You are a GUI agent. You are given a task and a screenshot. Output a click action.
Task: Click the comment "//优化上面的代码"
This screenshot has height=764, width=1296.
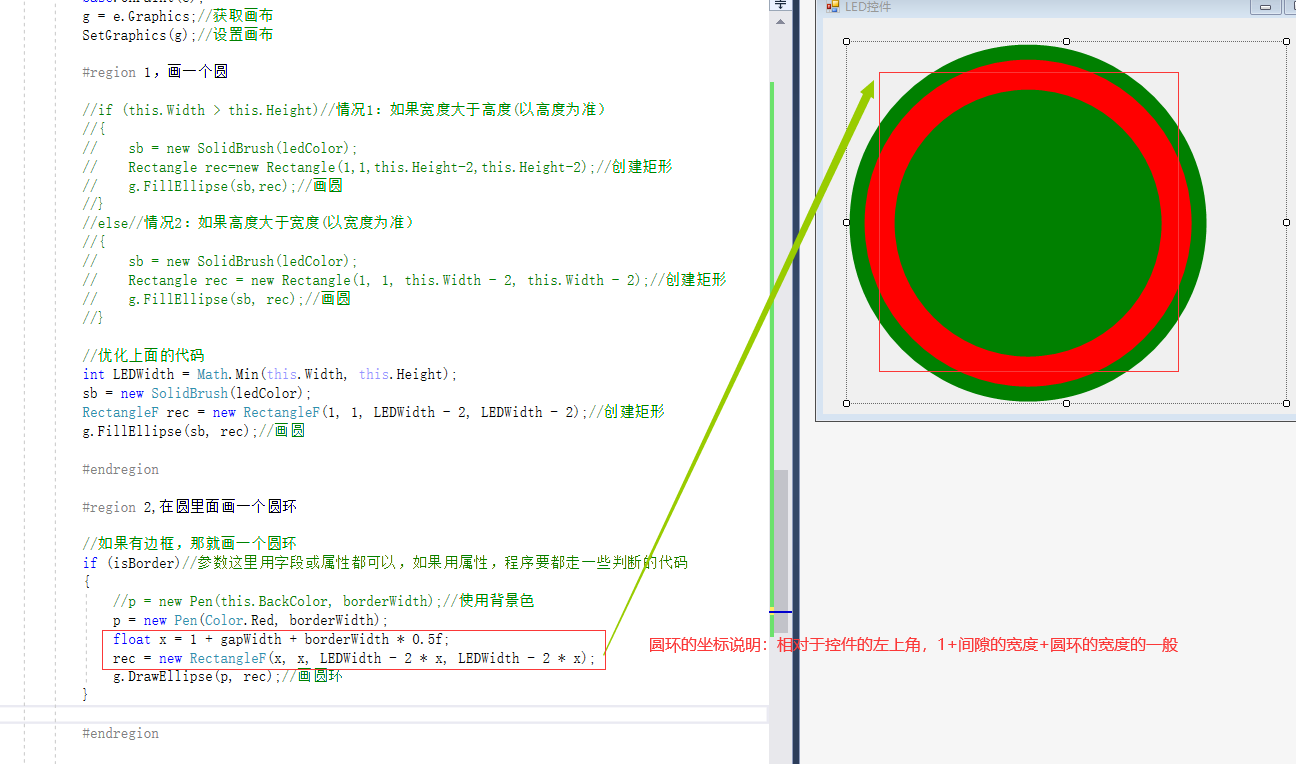click(x=143, y=355)
